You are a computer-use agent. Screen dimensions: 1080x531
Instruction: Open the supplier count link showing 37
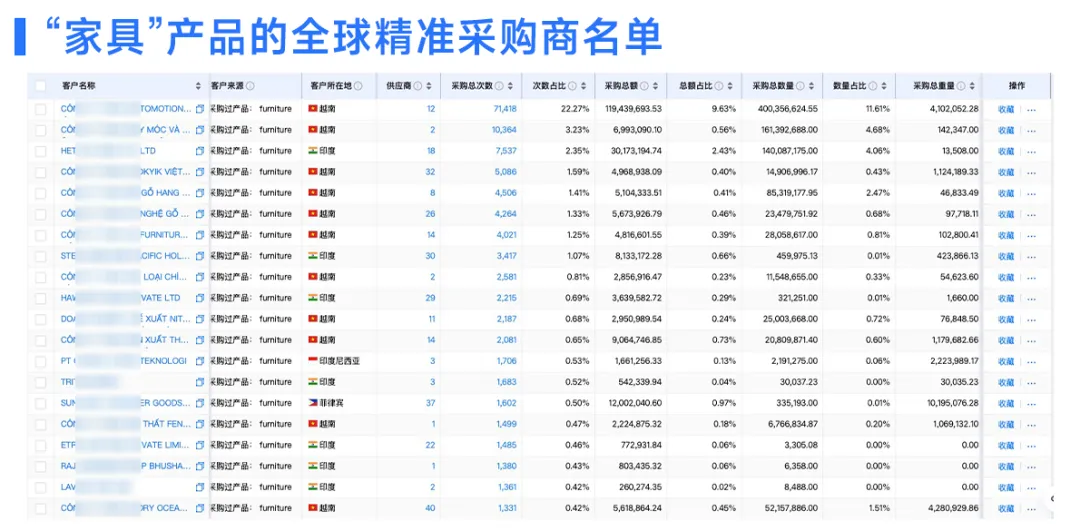click(x=430, y=403)
